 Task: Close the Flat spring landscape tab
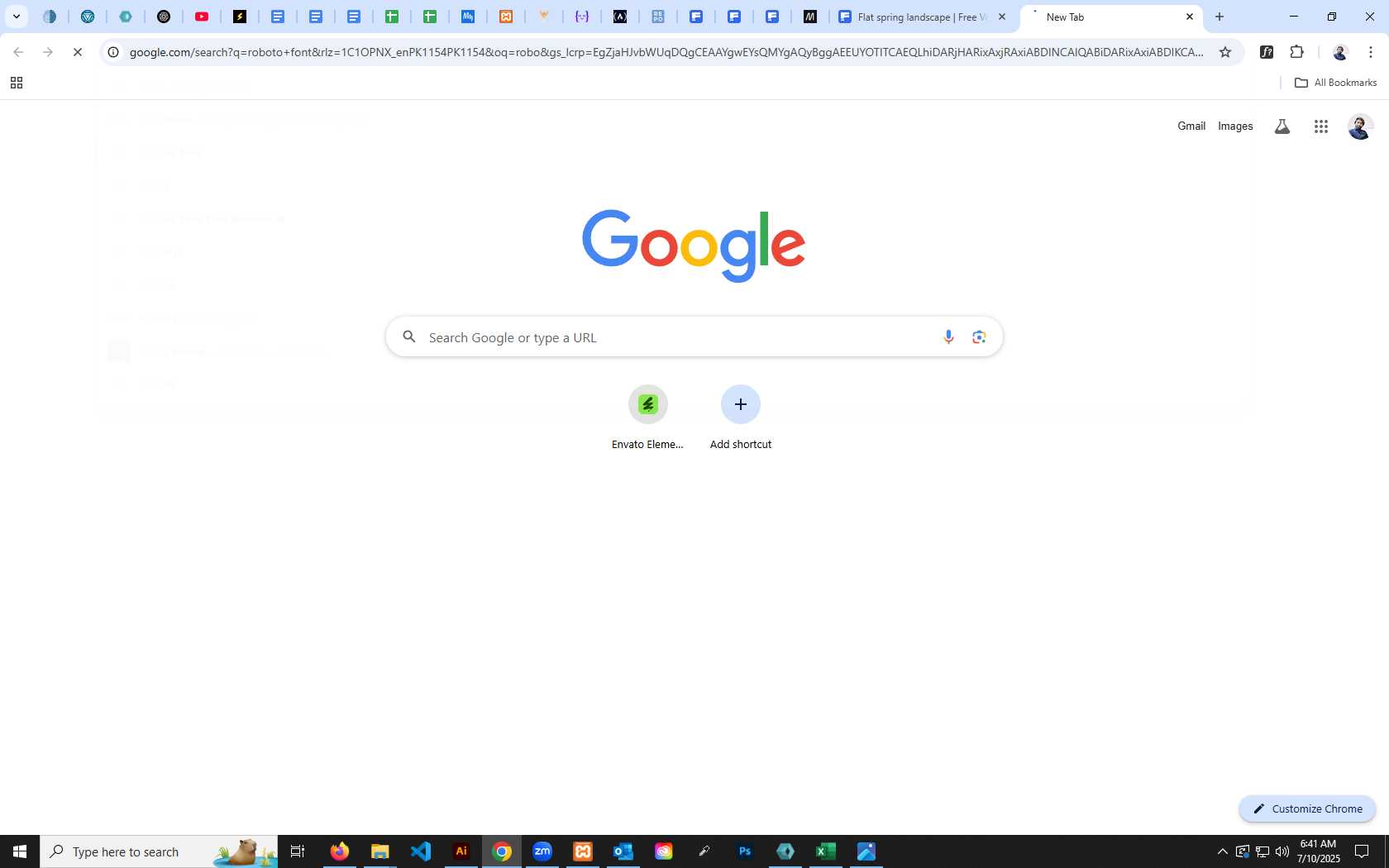point(1002,17)
